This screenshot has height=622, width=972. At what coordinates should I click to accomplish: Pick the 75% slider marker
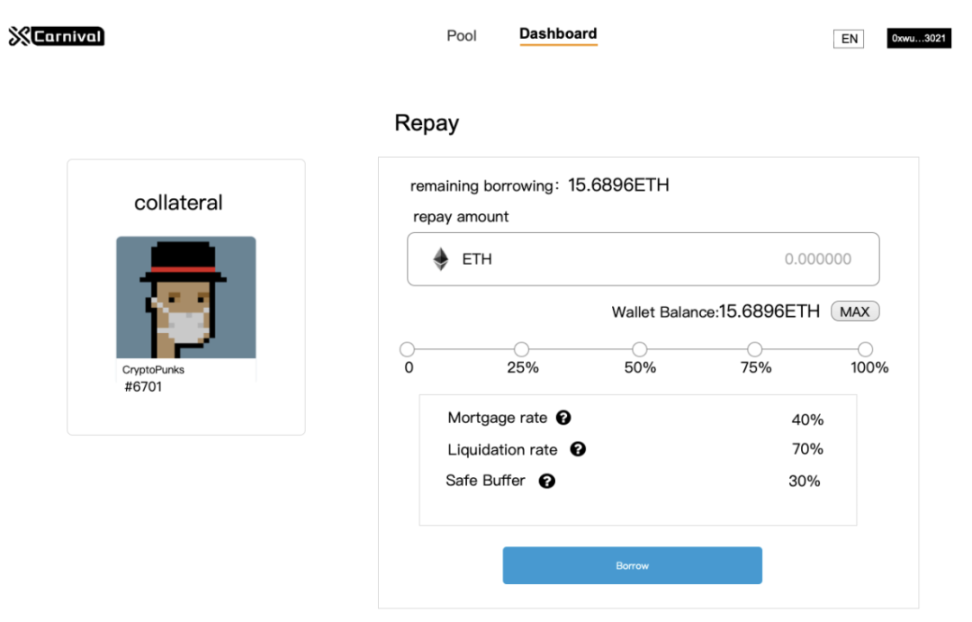pyautogui.click(x=755, y=349)
